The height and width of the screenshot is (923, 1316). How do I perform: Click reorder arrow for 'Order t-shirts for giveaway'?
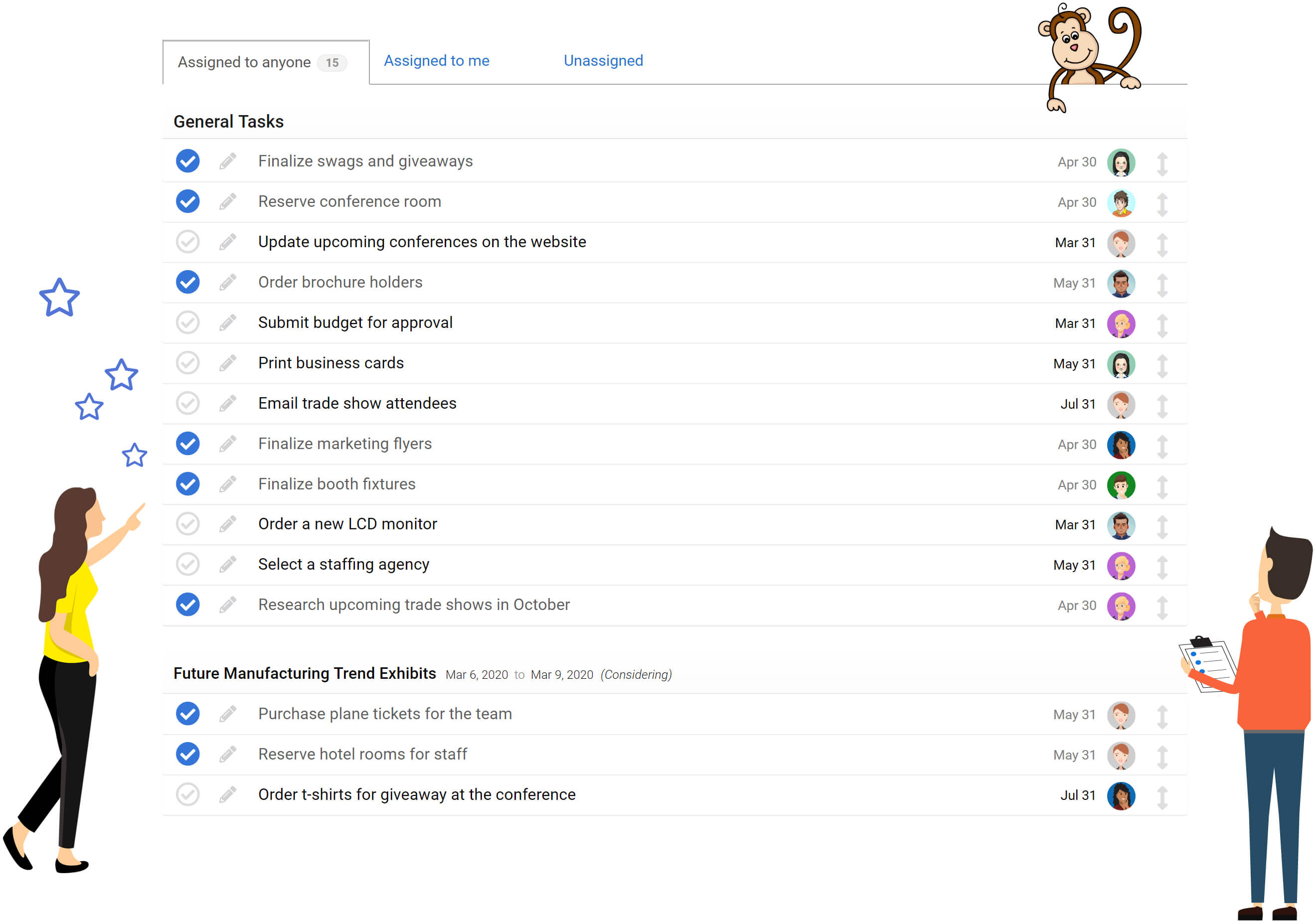(x=1162, y=797)
